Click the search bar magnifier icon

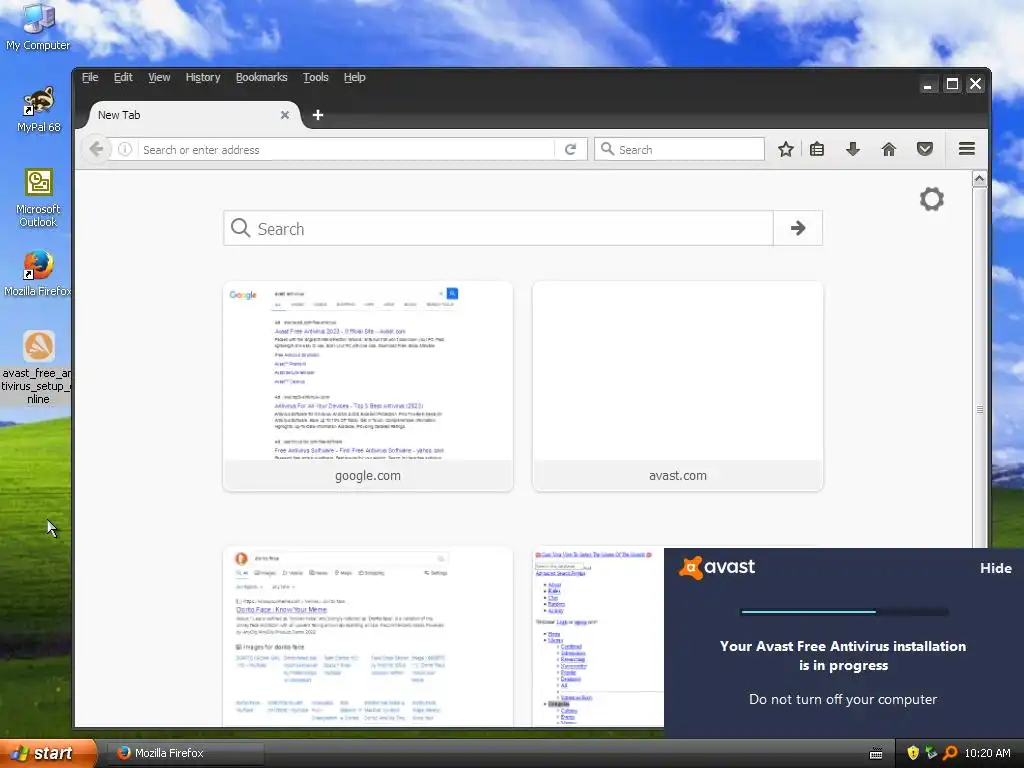point(607,150)
